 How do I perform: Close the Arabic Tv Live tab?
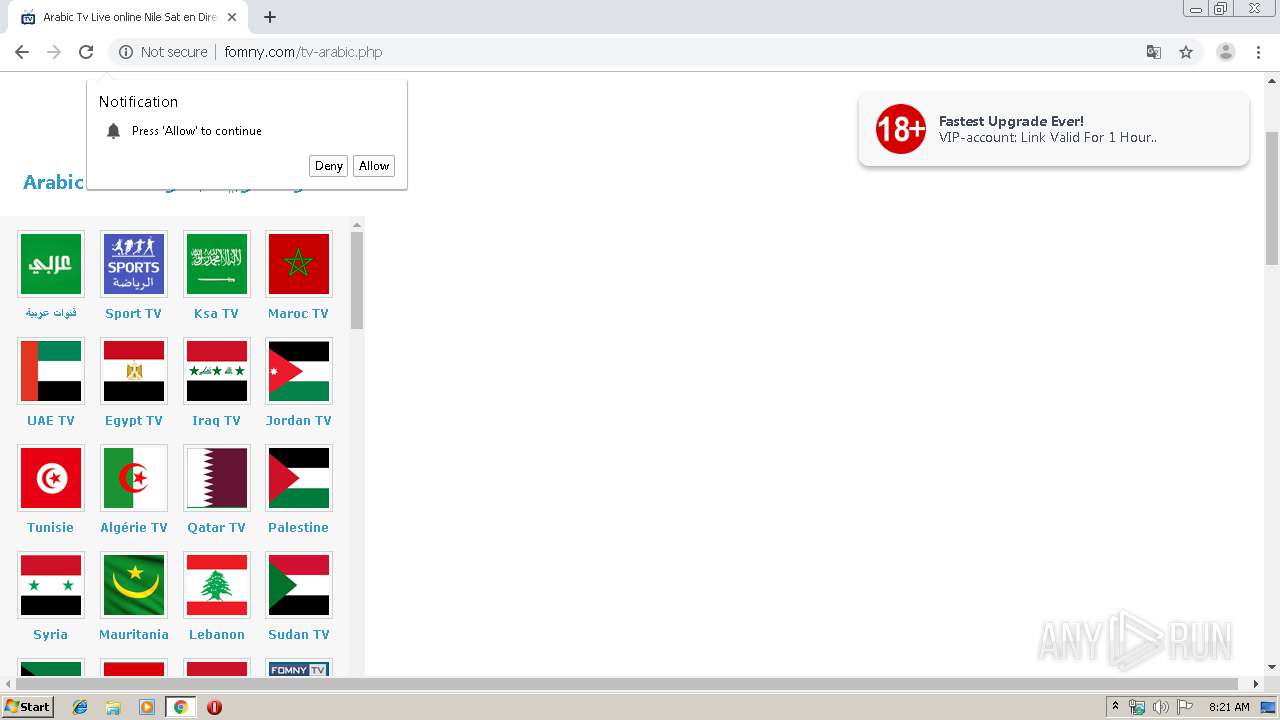[x=232, y=17]
